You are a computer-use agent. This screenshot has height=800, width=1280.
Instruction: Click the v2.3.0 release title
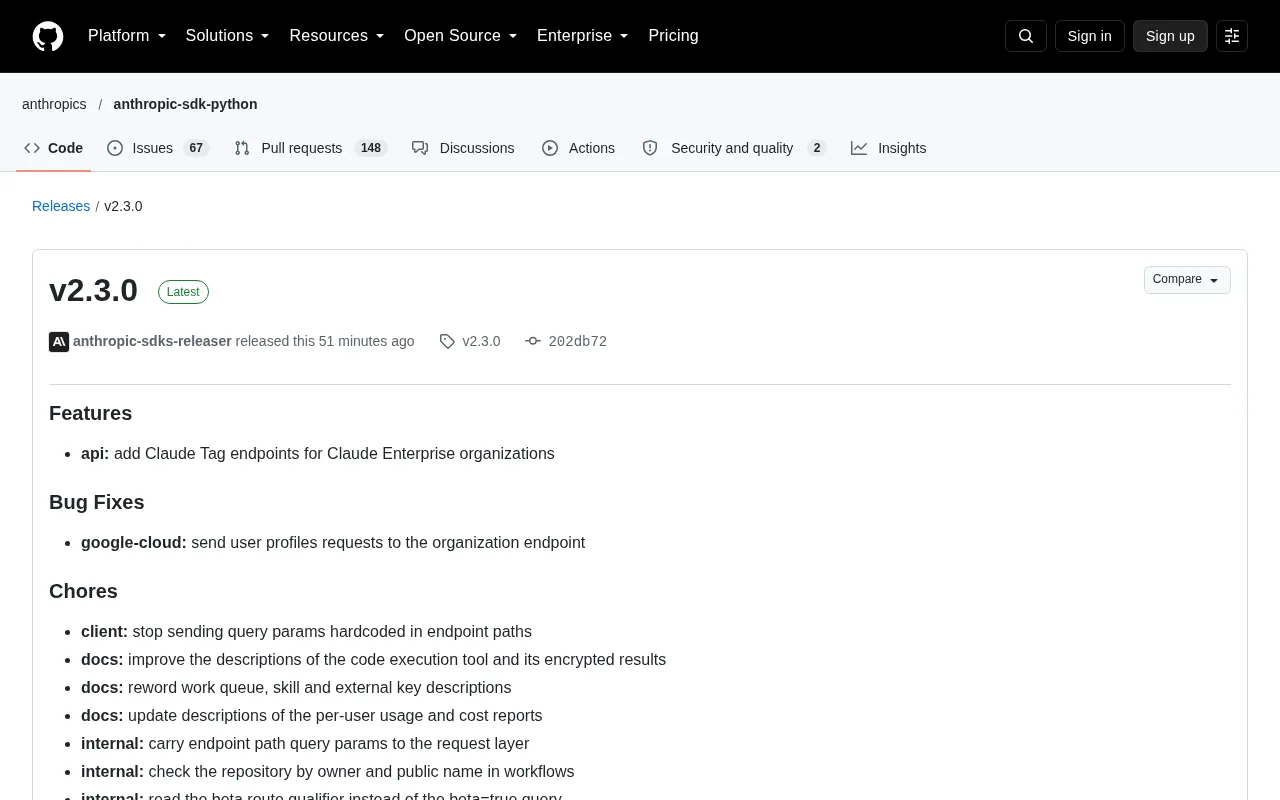[x=93, y=290]
